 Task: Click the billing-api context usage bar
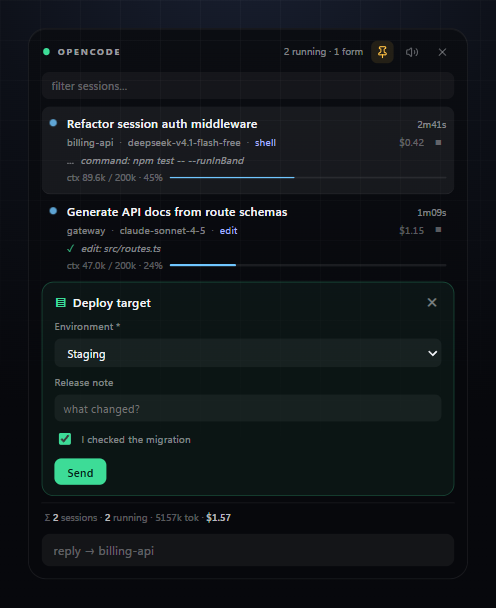308,178
